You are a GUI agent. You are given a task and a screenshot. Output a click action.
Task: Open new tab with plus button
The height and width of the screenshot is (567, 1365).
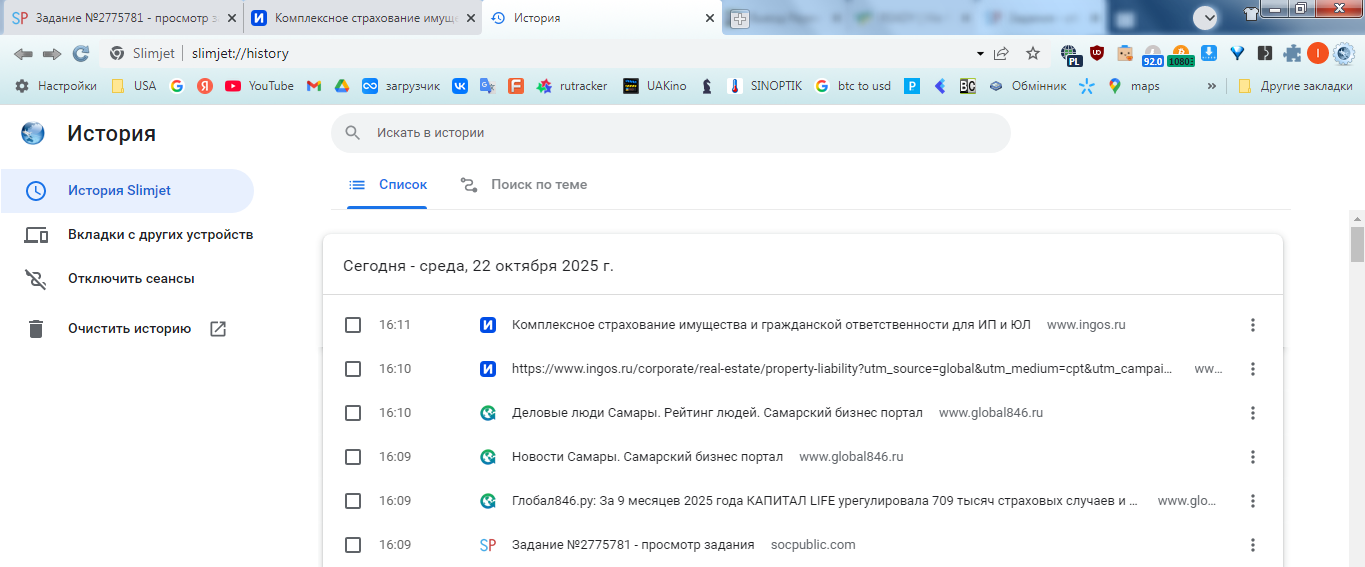(x=739, y=18)
